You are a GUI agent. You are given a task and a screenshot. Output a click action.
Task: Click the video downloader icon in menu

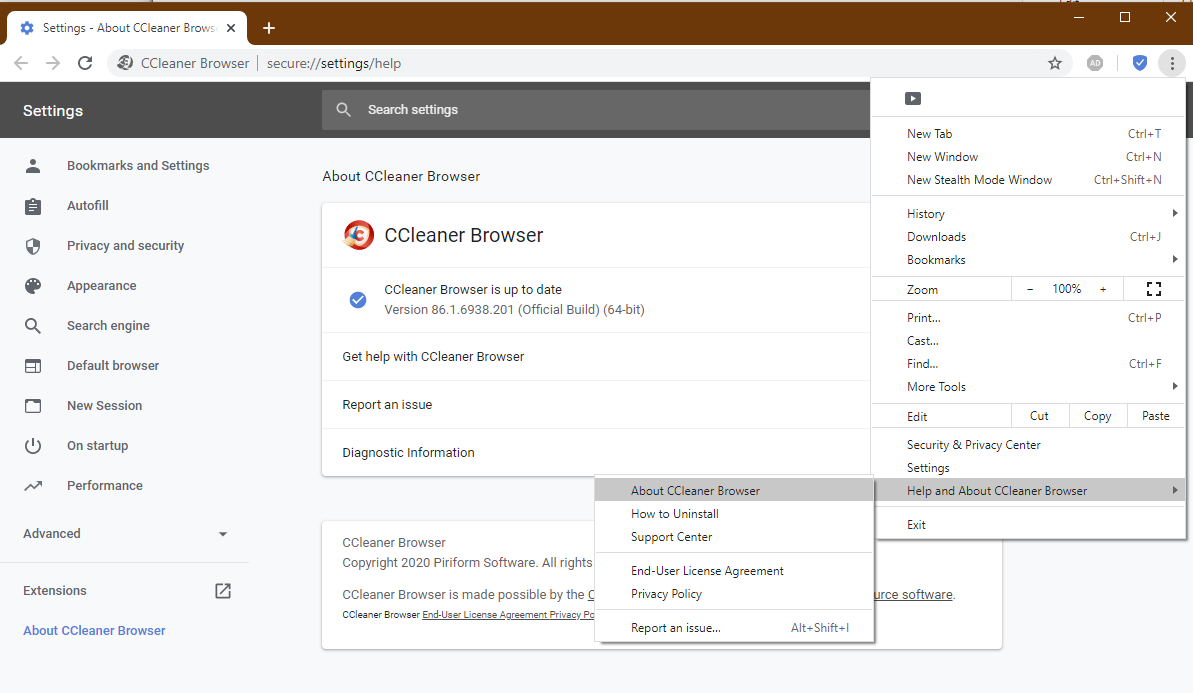912,98
